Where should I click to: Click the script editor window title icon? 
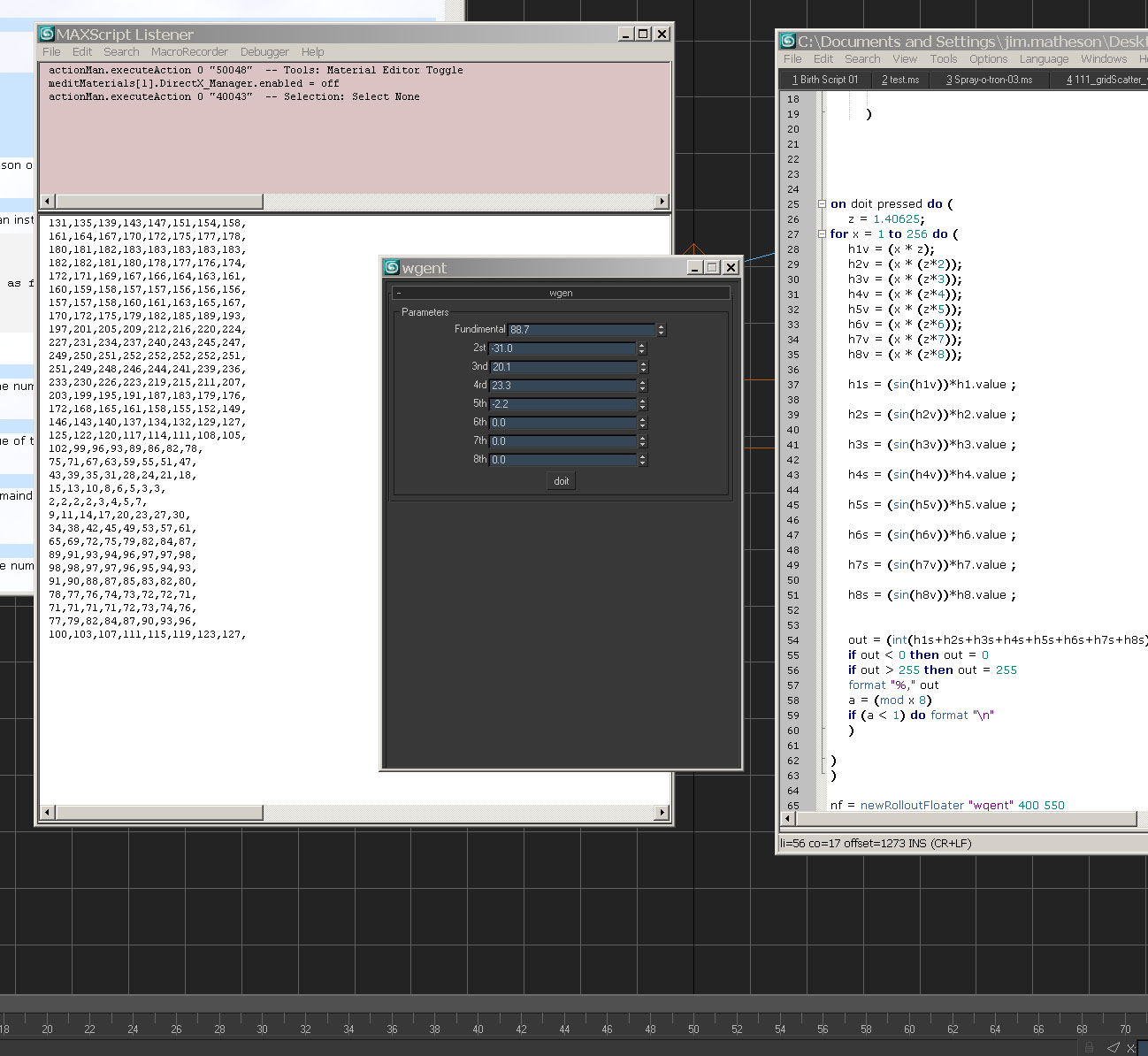tap(788, 41)
